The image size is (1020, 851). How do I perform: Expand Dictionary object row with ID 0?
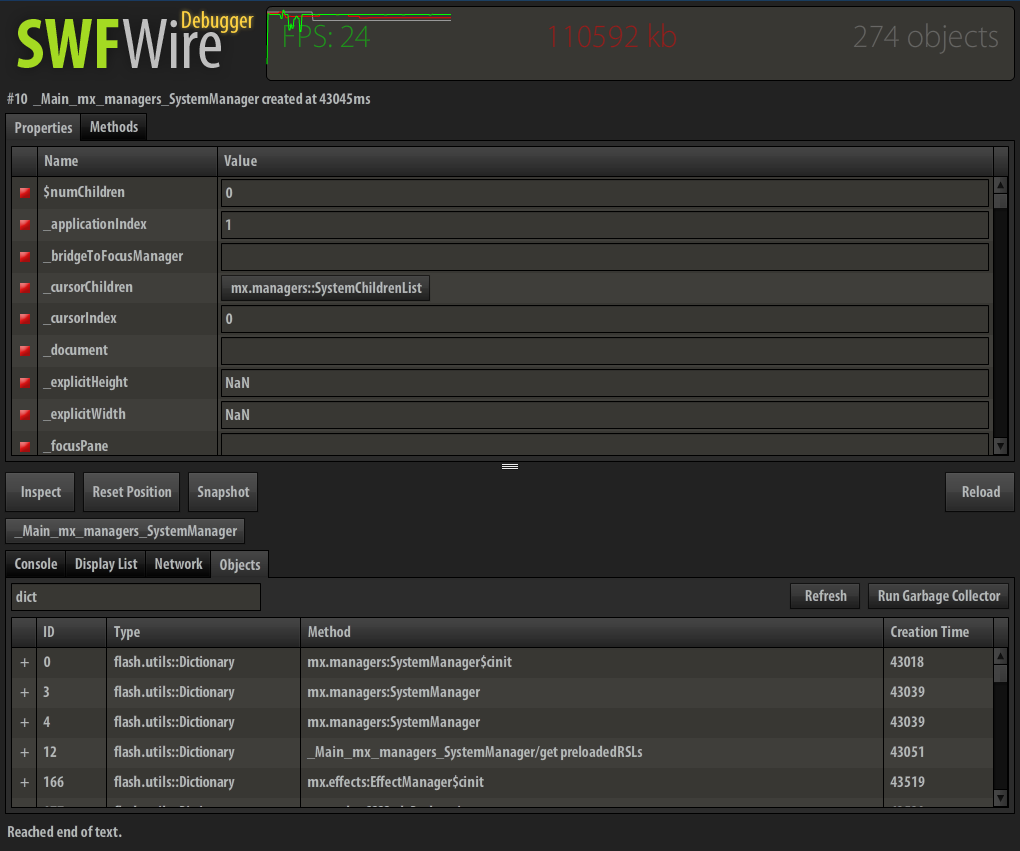coord(25,662)
